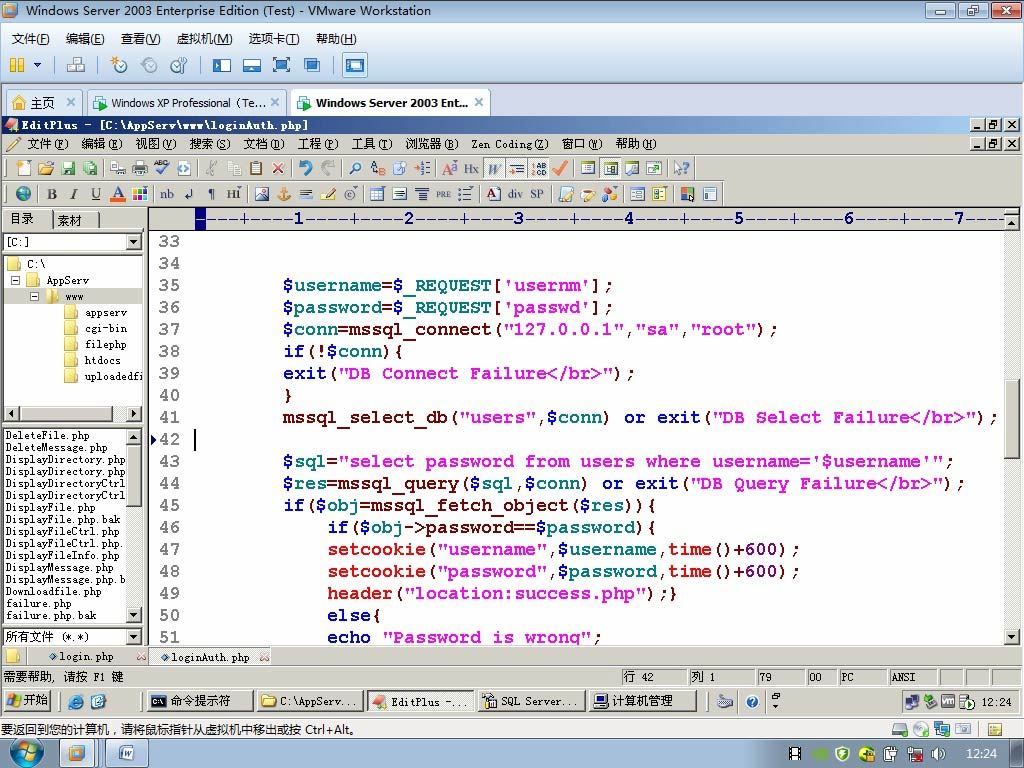Screen dimensions: 1024x768
Task: Click the Hx hex viewer icon
Action: coord(472,168)
